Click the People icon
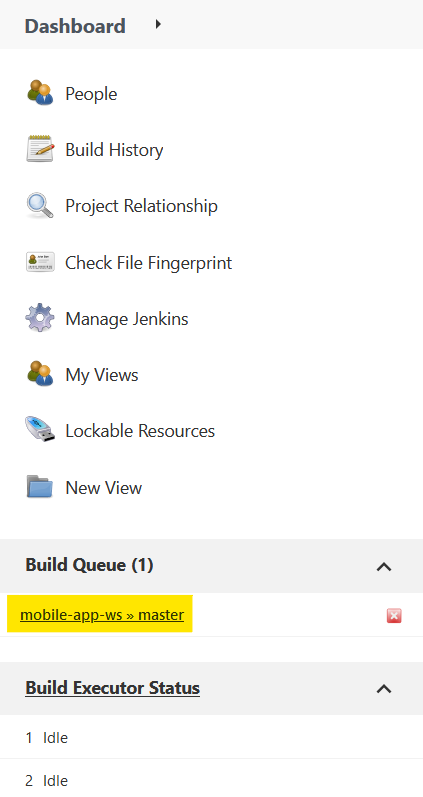 tap(40, 93)
